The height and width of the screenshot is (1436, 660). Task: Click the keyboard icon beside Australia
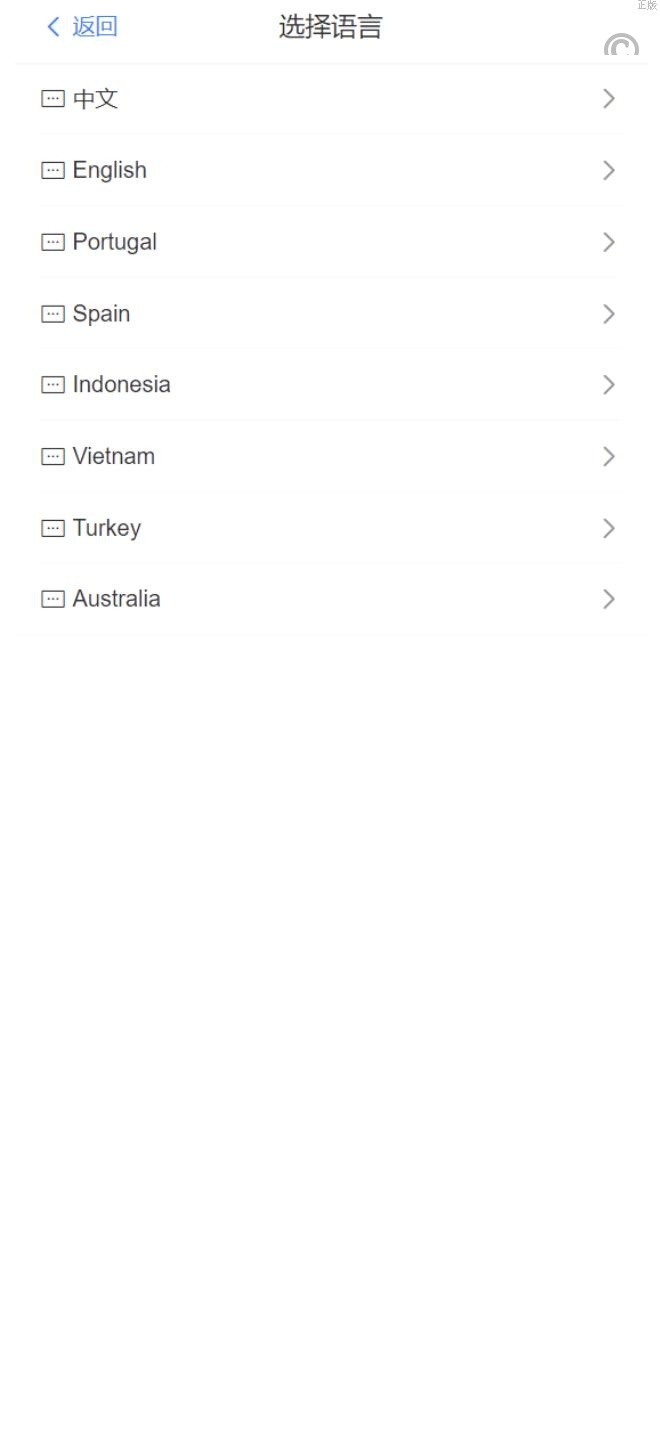pyautogui.click(x=52, y=599)
